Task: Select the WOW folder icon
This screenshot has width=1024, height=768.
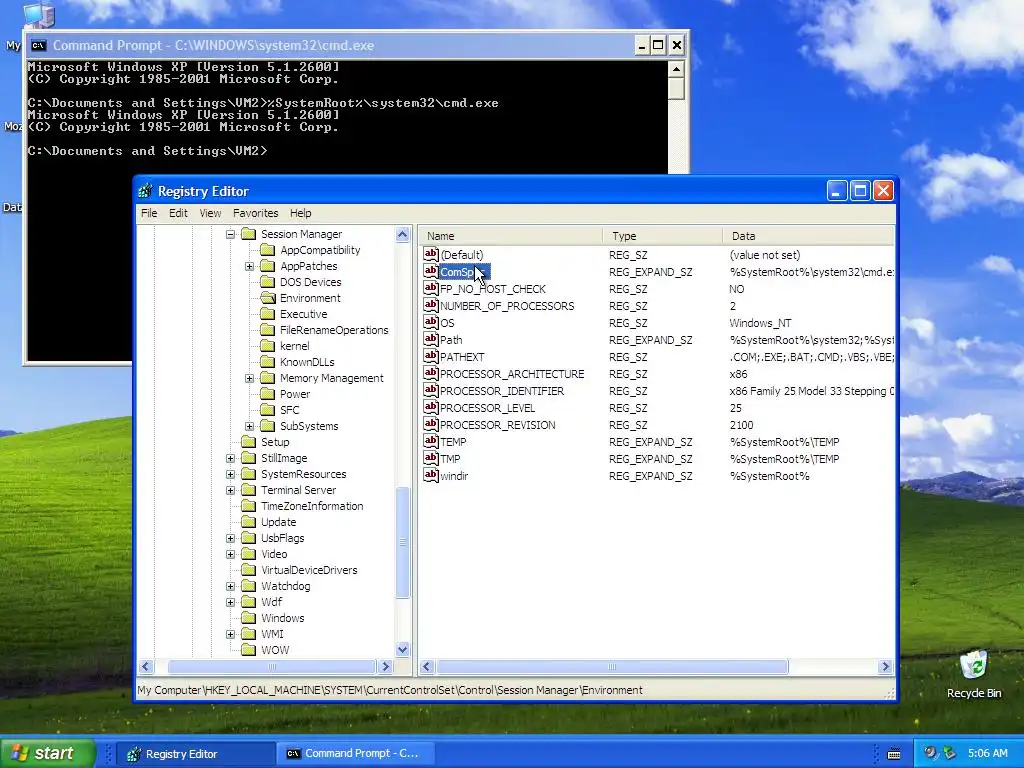Action: coord(248,650)
